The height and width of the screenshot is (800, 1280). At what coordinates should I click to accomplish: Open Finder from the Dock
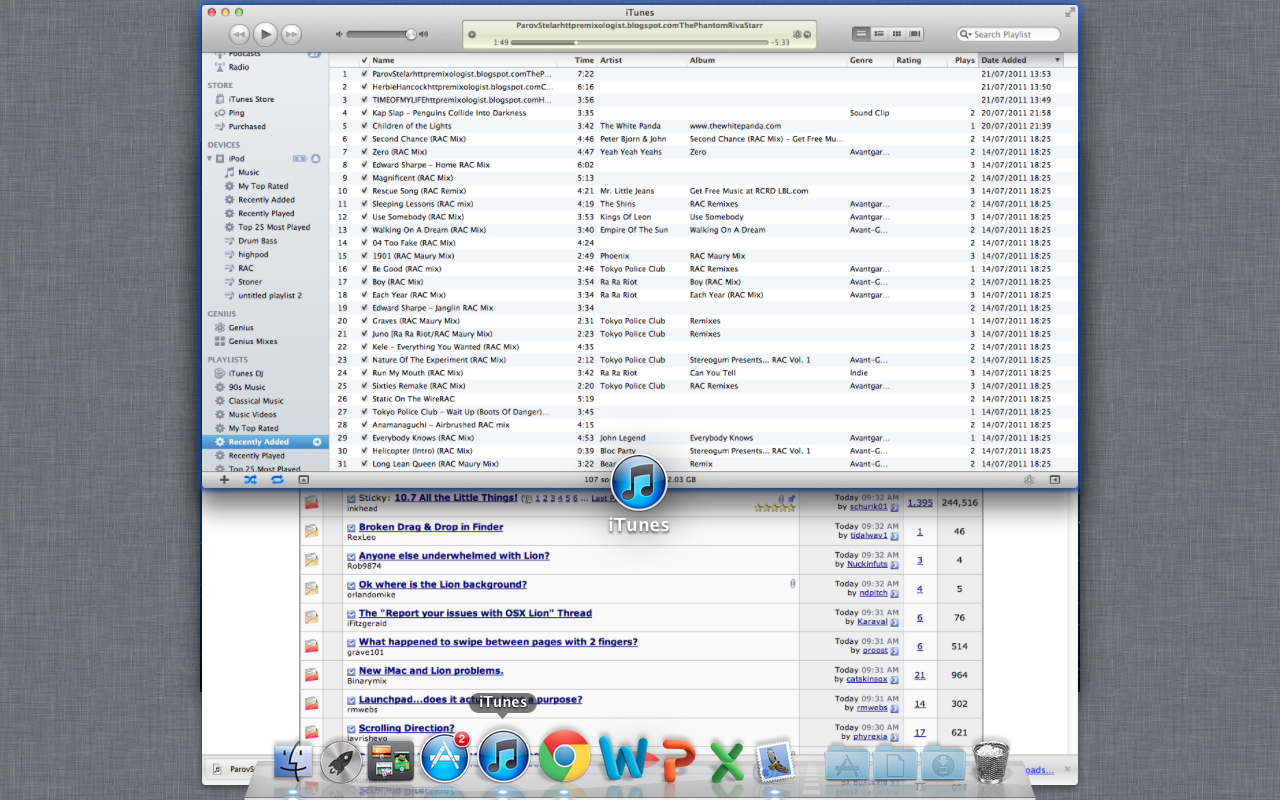pyautogui.click(x=293, y=762)
